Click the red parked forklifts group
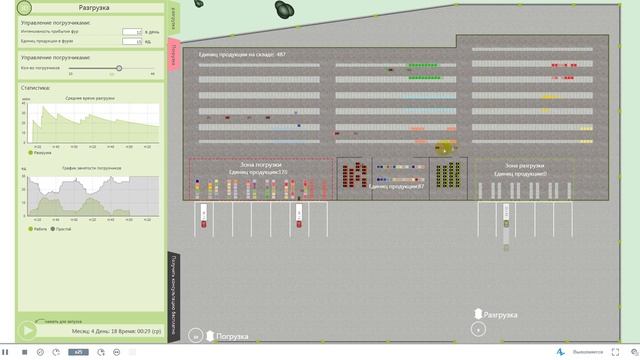Viewport: 640px width, 360px height. coord(354,176)
